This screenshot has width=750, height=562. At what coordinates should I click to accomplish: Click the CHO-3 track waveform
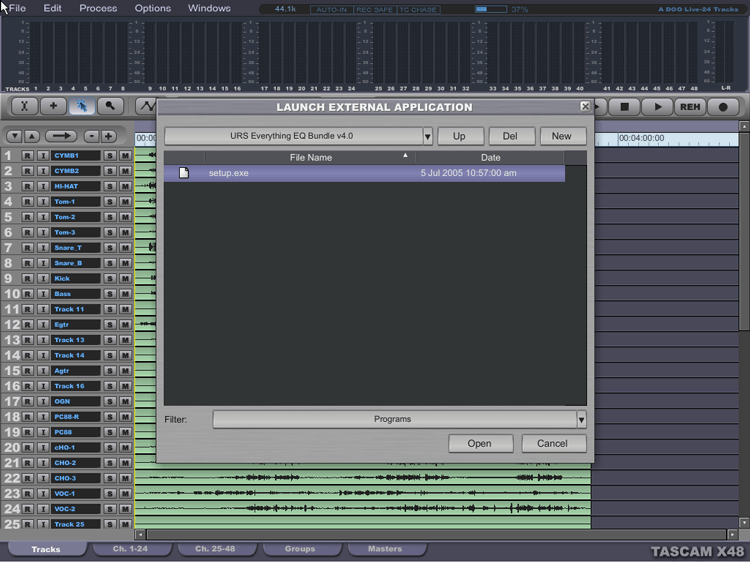[x=363, y=477]
